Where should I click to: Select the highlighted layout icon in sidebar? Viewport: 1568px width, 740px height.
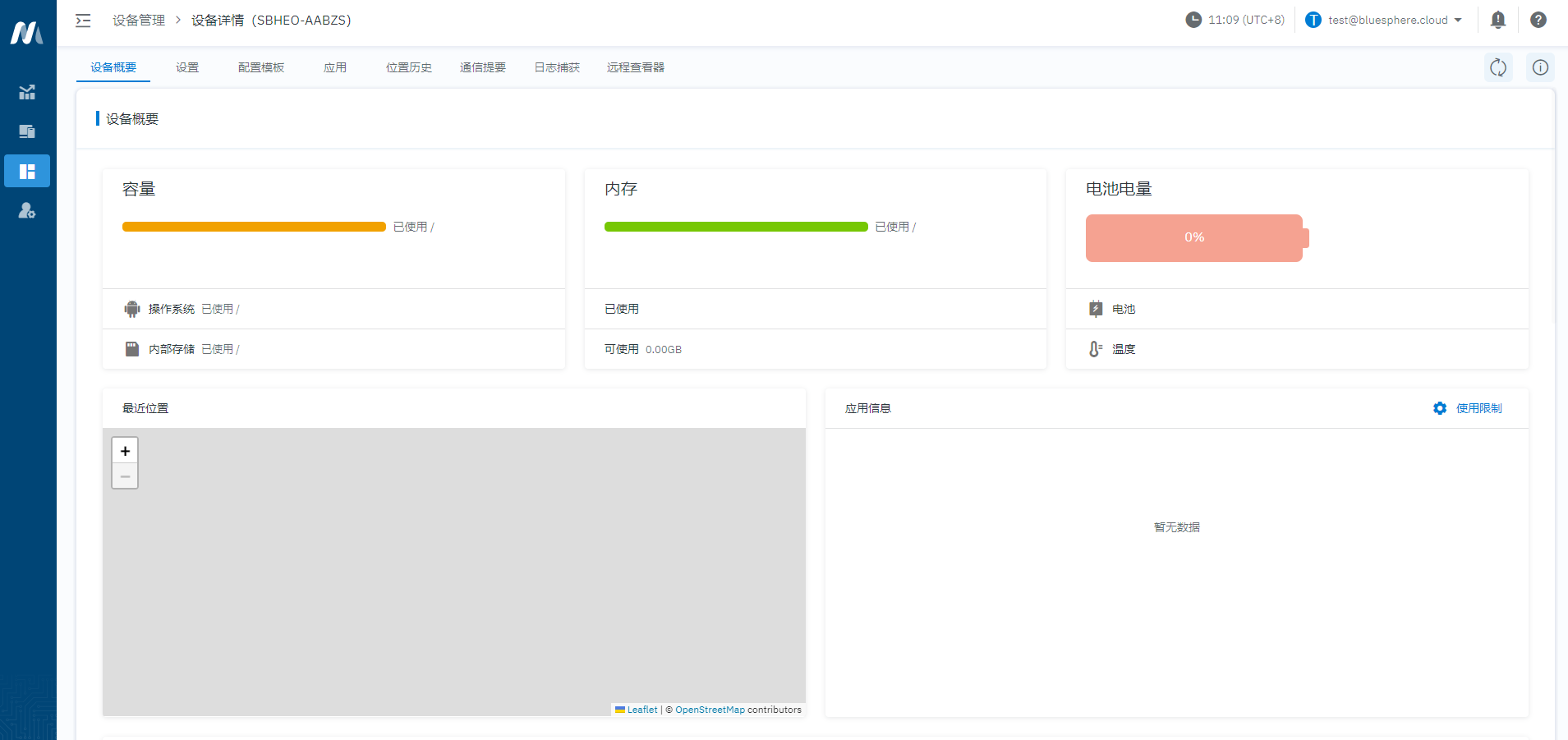pos(27,171)
